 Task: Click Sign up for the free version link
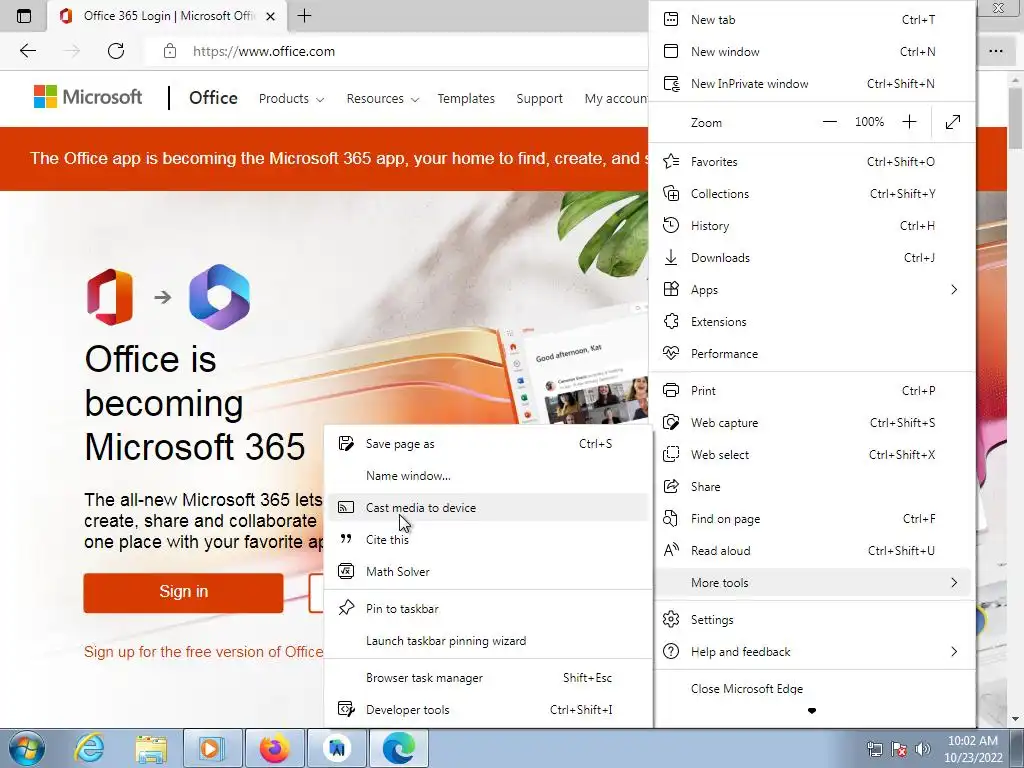[x=204, y=652]
